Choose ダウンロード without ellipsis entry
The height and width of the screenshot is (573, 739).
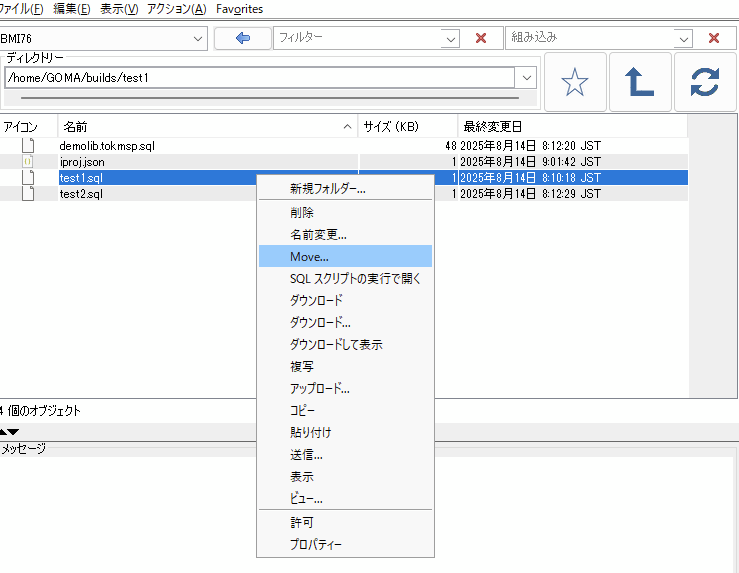(x=345, y=300)
